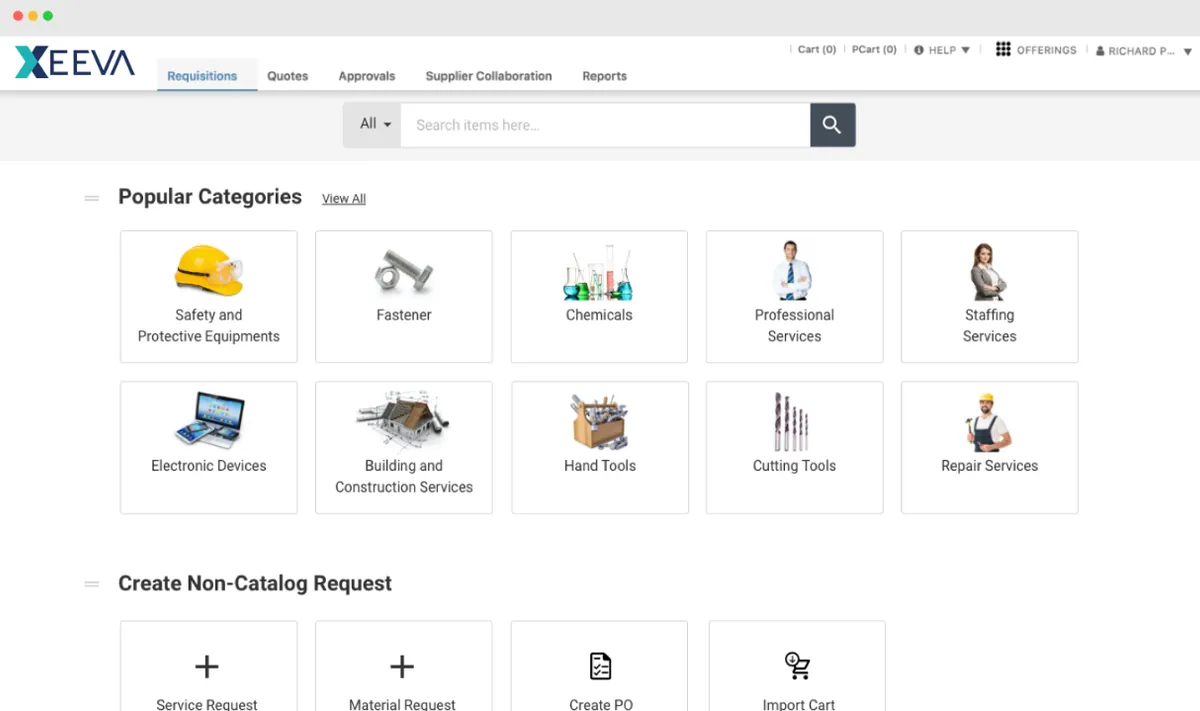
Task: Click the Create Non-Catalog Request heading
Action: coord(255,584)
